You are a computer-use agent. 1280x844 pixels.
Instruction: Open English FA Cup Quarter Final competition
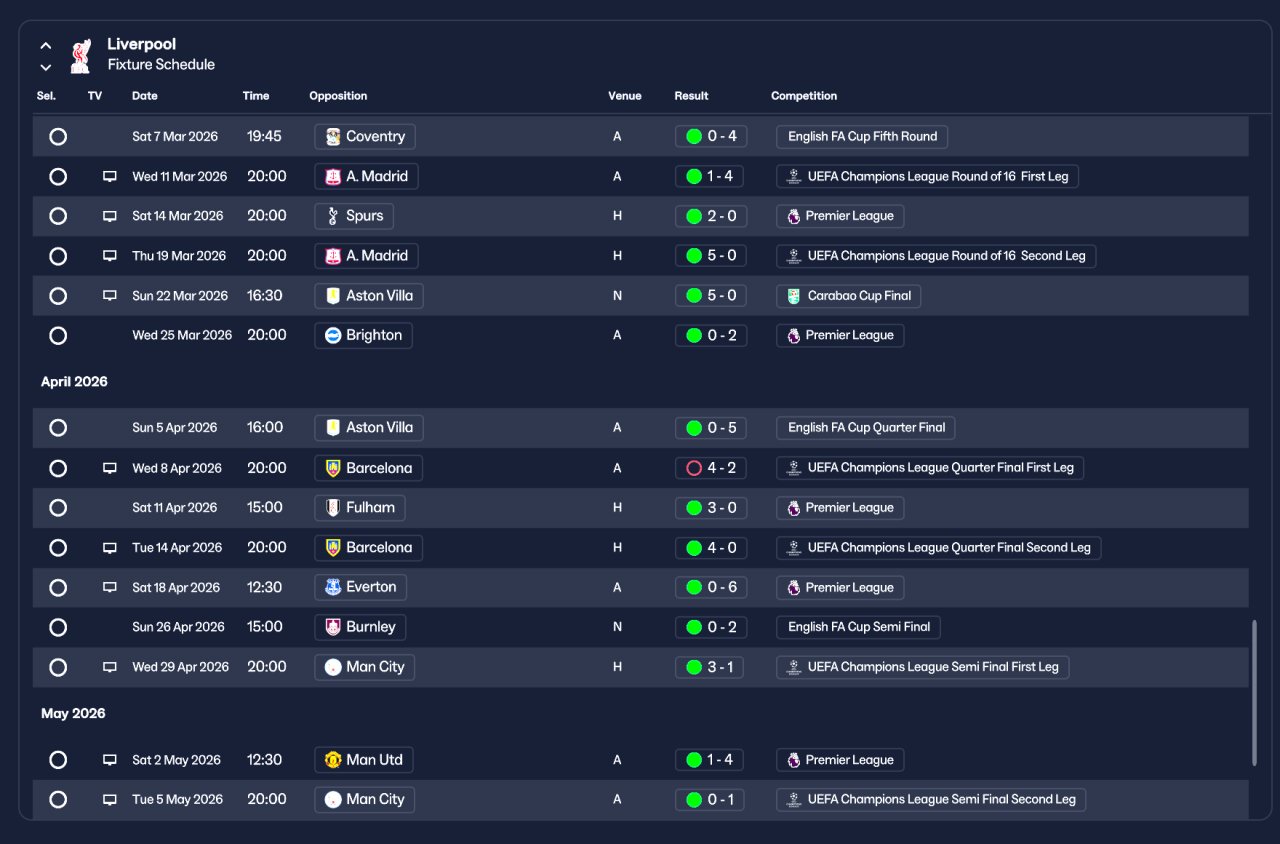[x=866, y=427]
